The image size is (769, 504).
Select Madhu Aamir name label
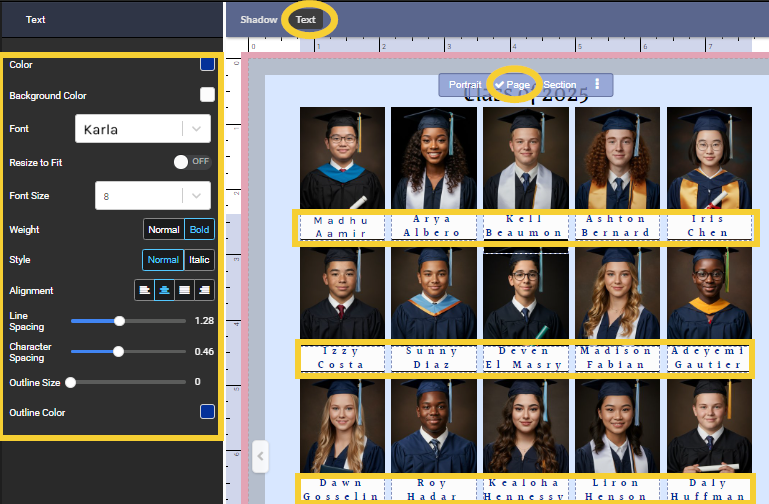(342, 227)
